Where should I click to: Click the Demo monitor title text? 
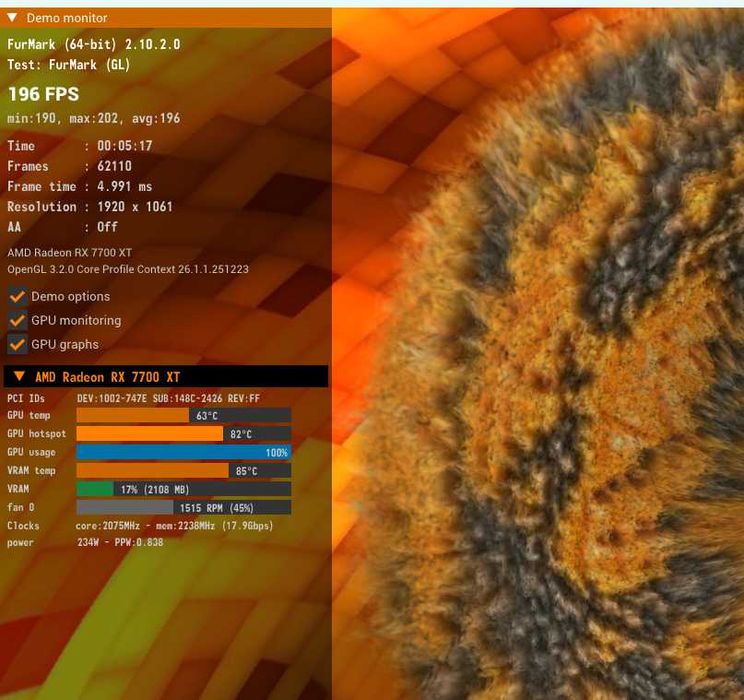pyautogui.click(x=67, y=18)
